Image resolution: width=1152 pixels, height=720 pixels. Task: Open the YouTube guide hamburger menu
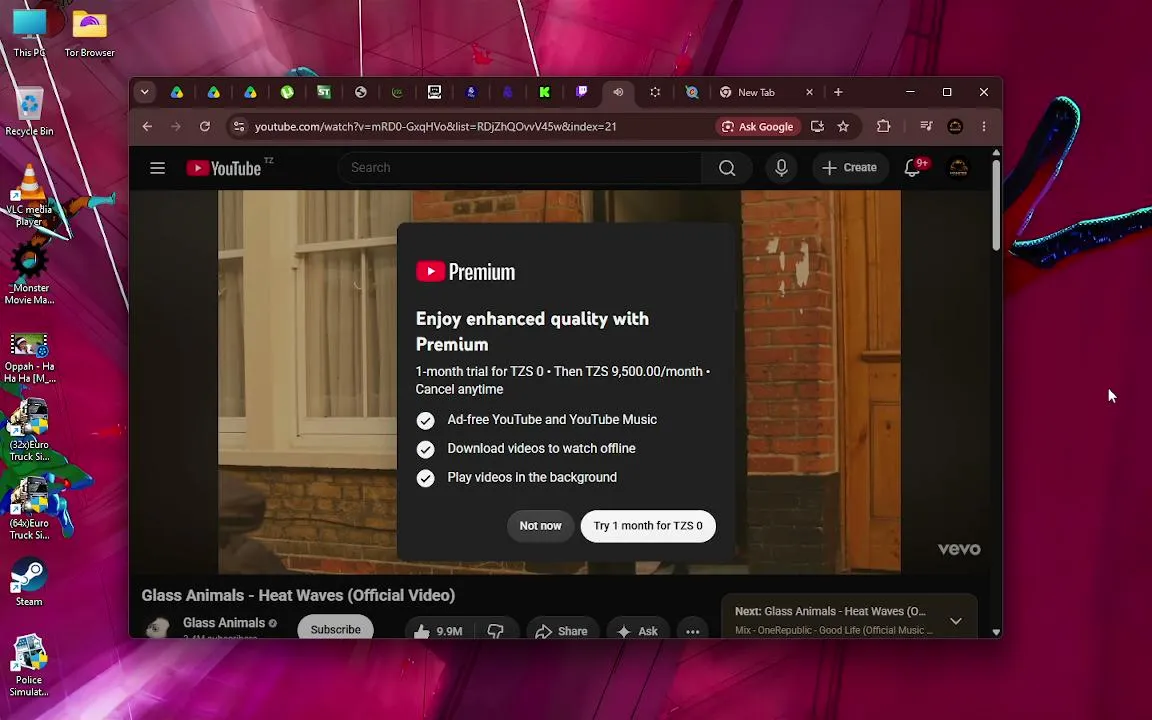click(x=157, y=168)
